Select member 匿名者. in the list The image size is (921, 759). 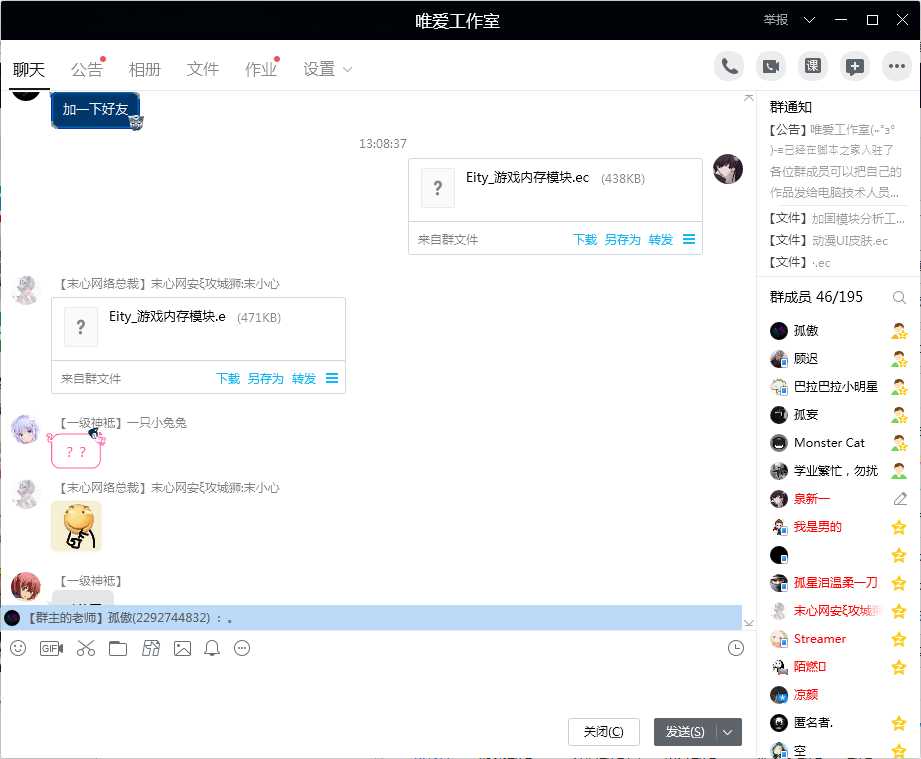(838, 723)
